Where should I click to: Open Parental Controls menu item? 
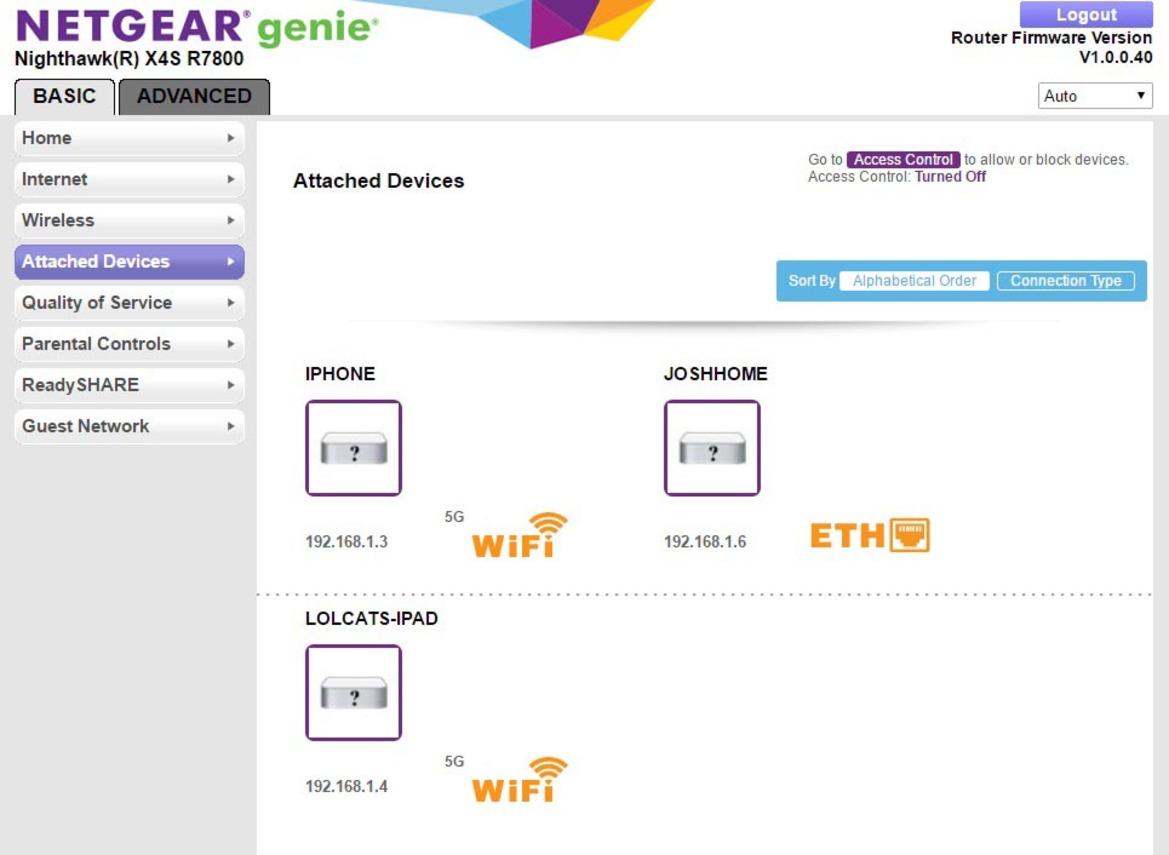pos(130,344)
